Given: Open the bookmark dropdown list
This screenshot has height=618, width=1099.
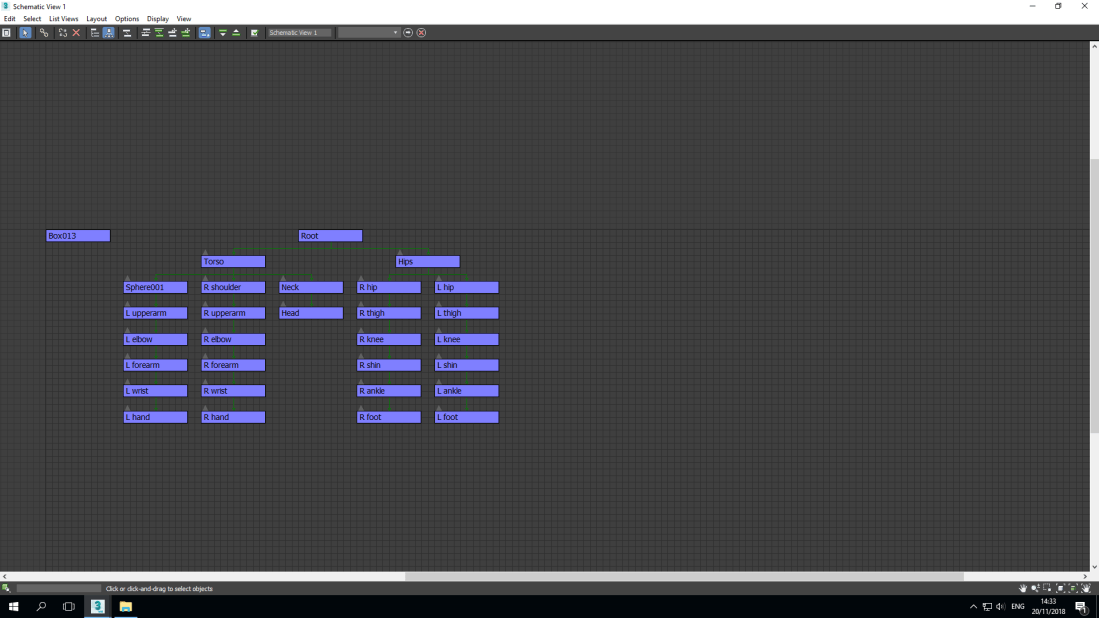Looking at the screenshot, I should click(x=398, y=32).
